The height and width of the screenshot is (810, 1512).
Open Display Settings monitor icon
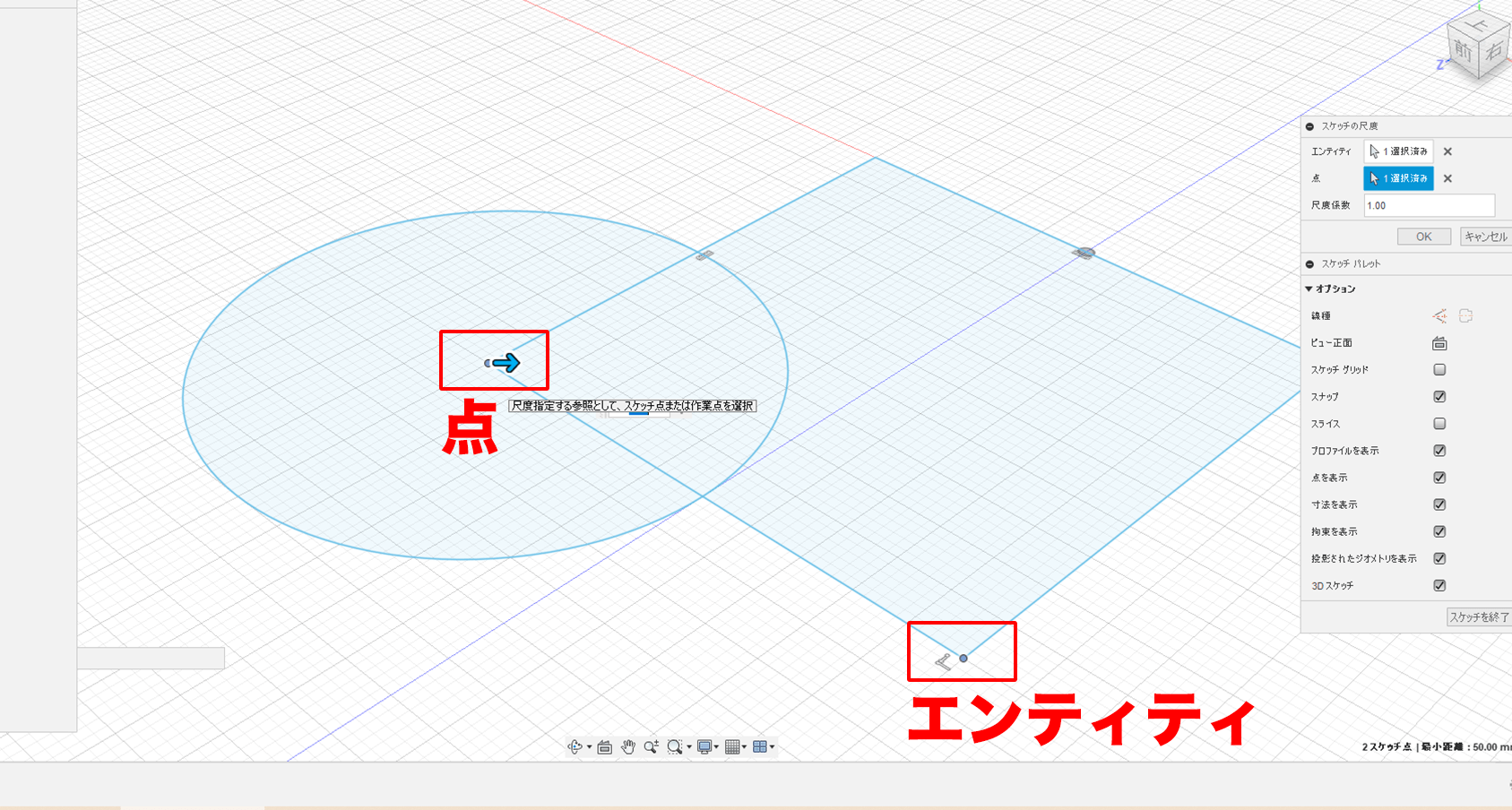704,746
